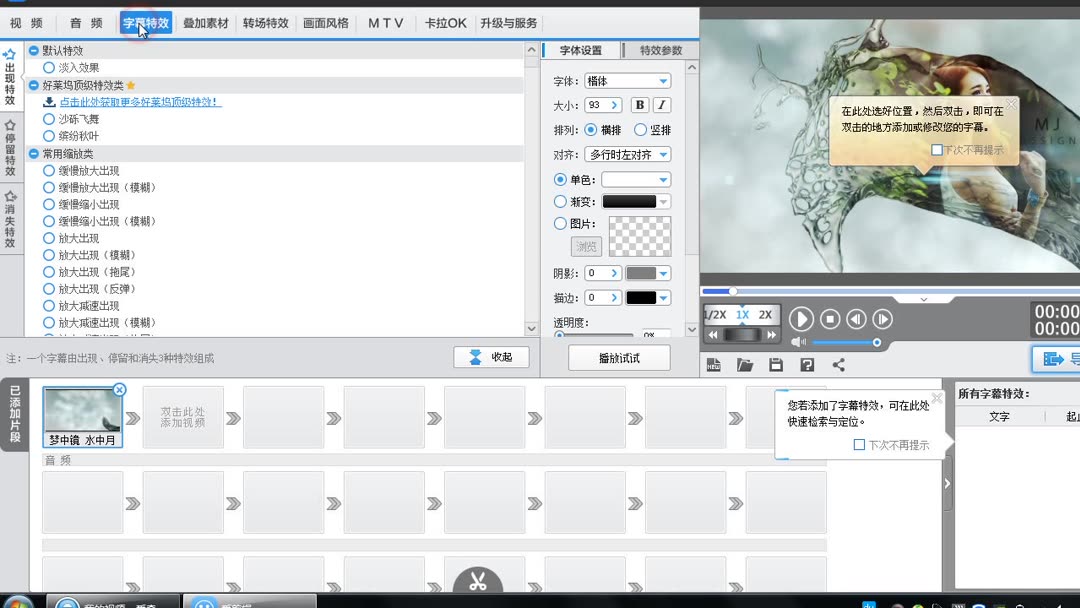Screen dimensions: 1080x608
Task: Open a project via the folder icon
Action: [744, 364]
